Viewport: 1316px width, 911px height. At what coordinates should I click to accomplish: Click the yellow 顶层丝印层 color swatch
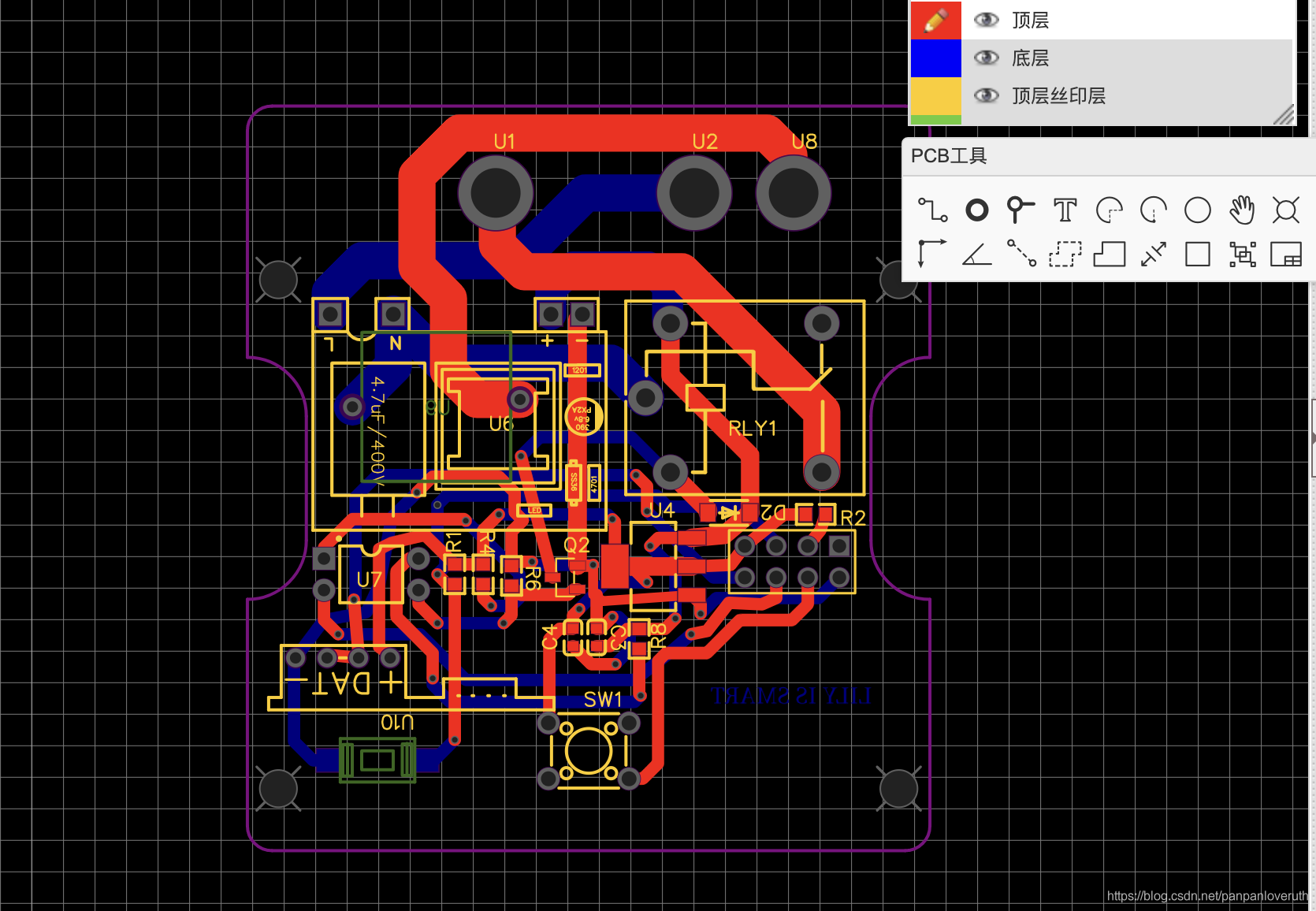click(x=936, y=95)
